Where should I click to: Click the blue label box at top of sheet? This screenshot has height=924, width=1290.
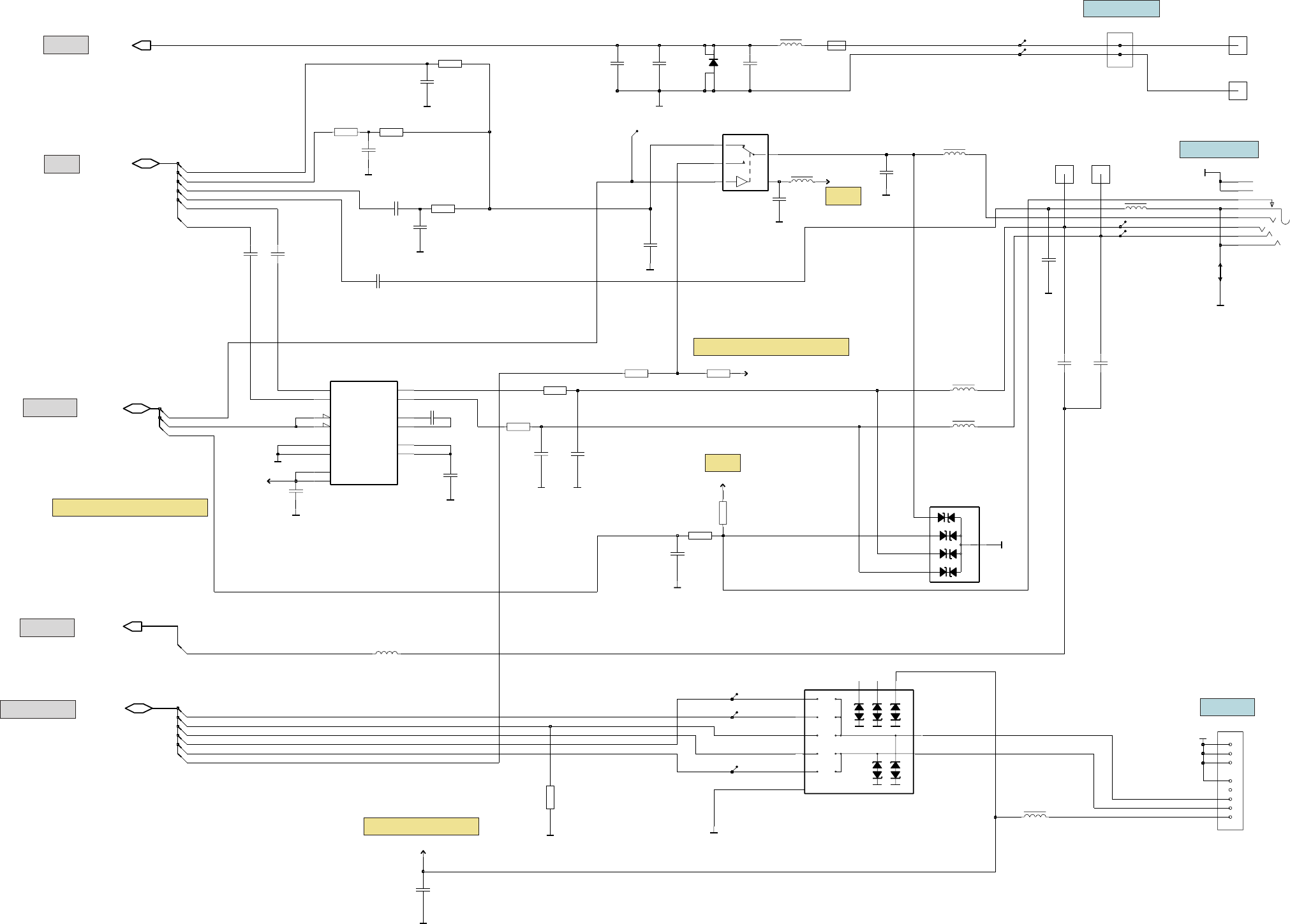pos(1121,8)
